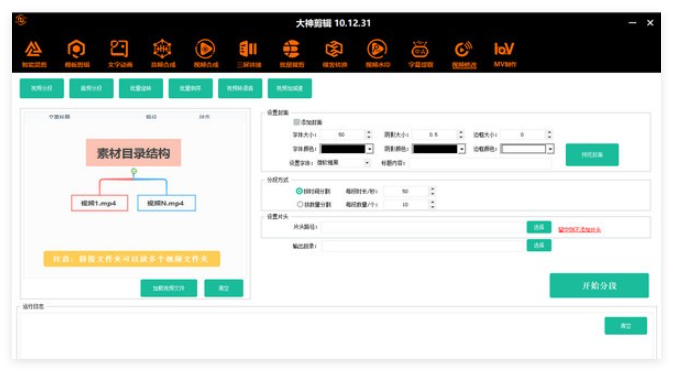Open the 字体颜色 font color dropdown arrow
Viewport: 673px width, 371px height.
click(x=370, y=149)
